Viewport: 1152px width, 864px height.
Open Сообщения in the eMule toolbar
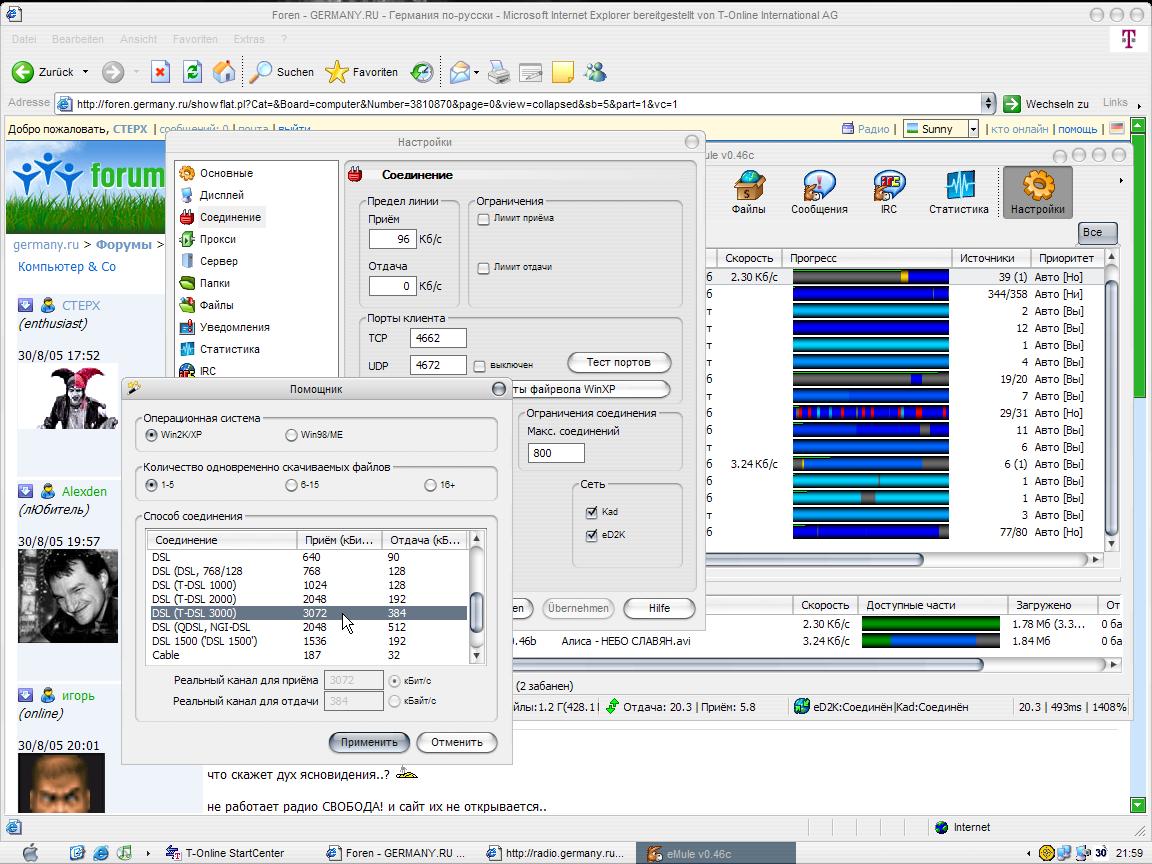pos(819,192)
